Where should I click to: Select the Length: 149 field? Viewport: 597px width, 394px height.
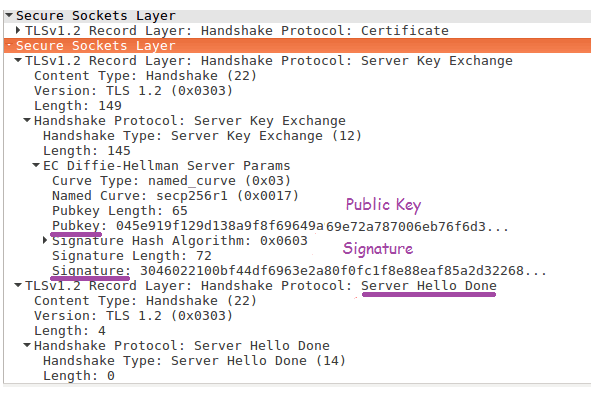tap(78, 105)
